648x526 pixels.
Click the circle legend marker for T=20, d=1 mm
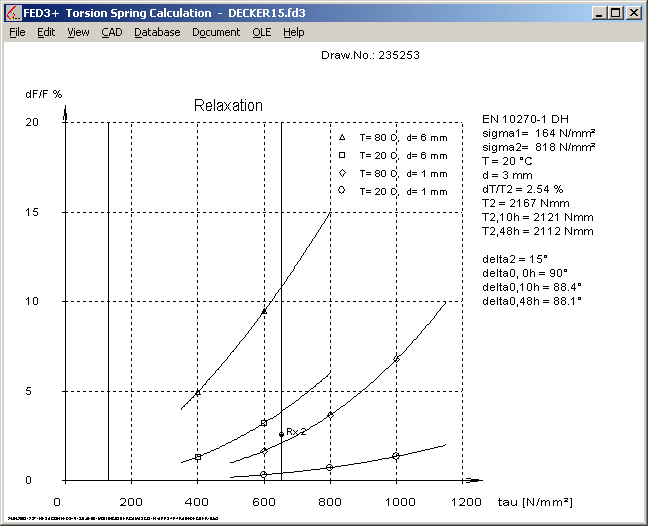point(342,191)
